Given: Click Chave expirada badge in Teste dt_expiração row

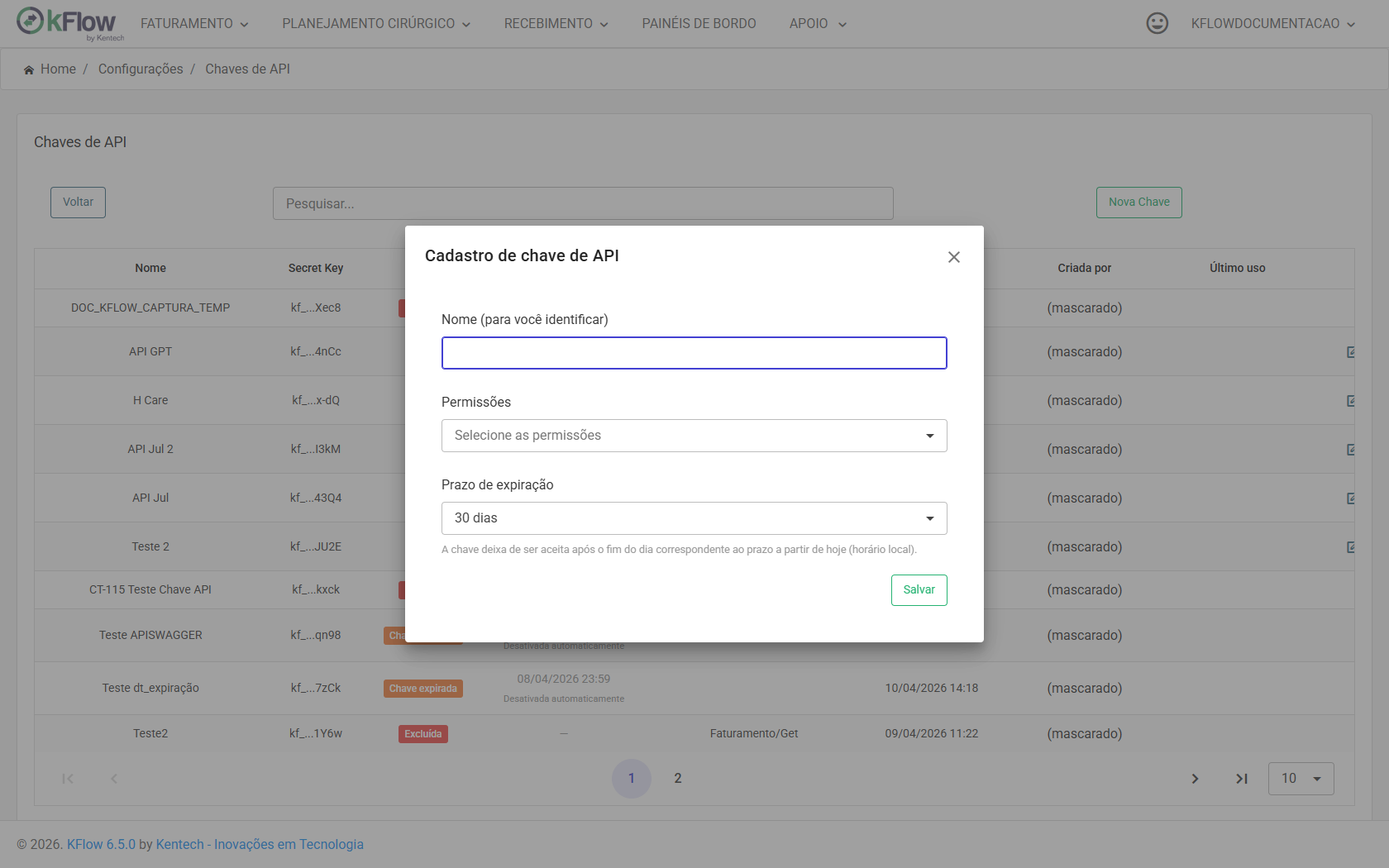Looking at the screenshot, I should (423, 689).
